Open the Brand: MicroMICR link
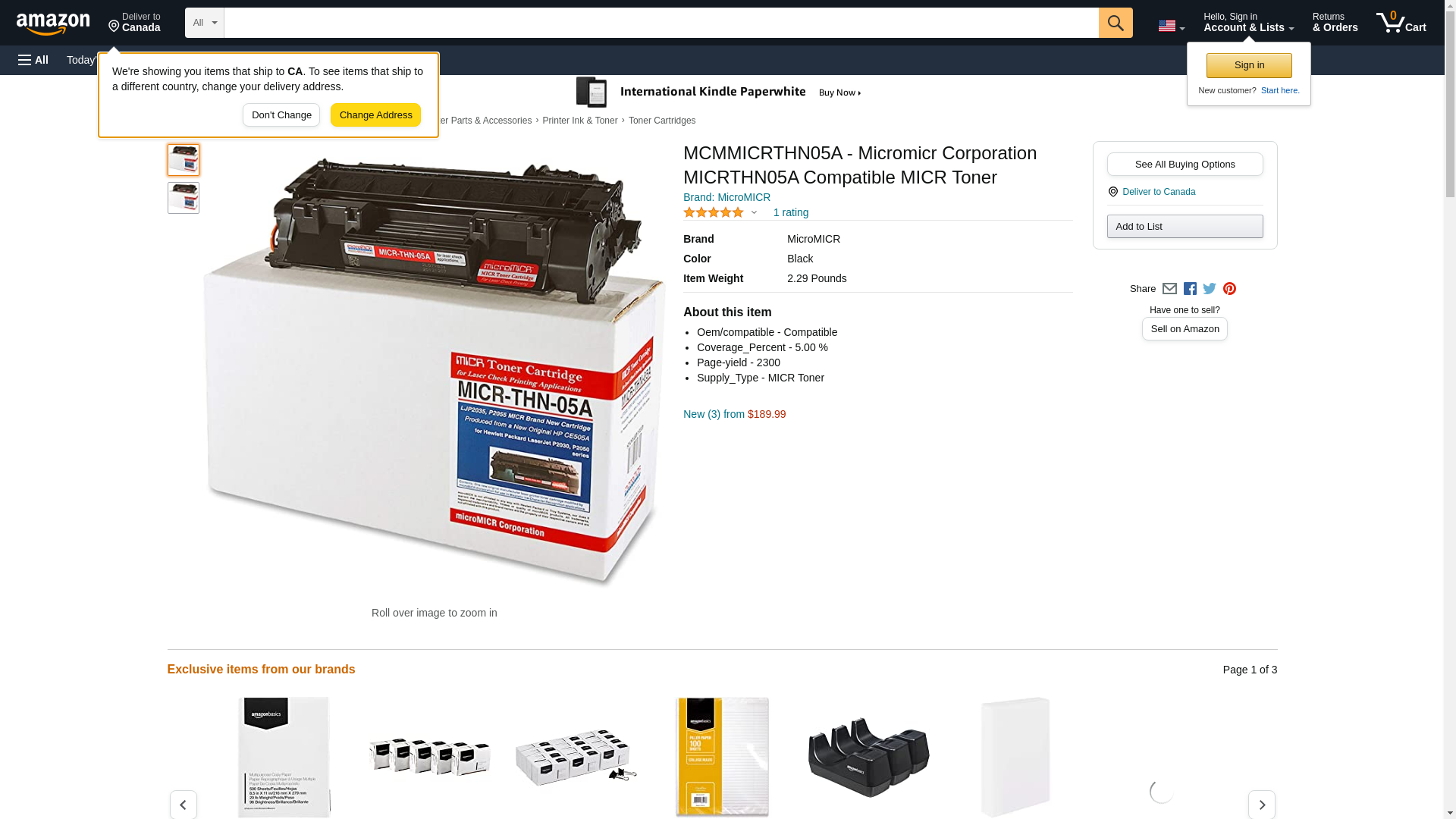This screenshot has width=1456, height=819. (x=726, y=197)
